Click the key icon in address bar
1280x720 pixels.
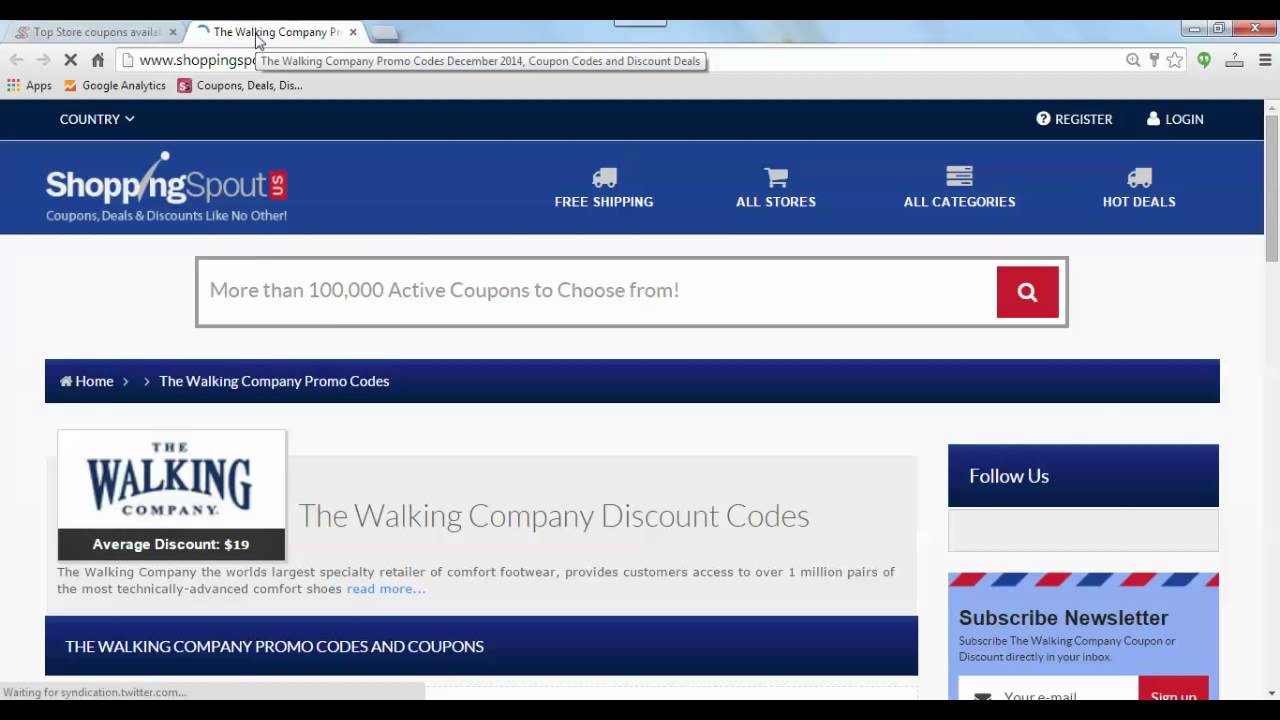pyautogui.click(x=1154, y=60)
